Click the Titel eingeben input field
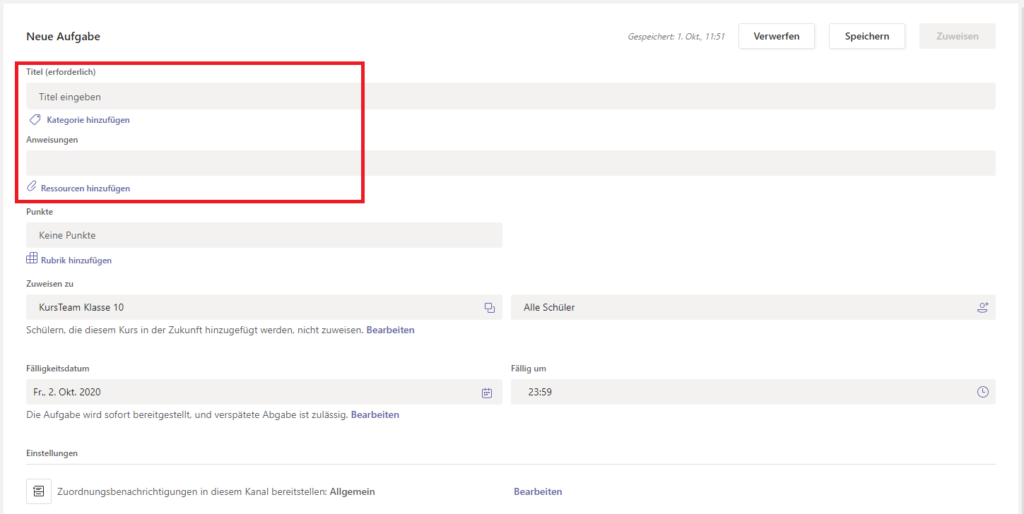The image size is (1024, 514). (510, 97)
